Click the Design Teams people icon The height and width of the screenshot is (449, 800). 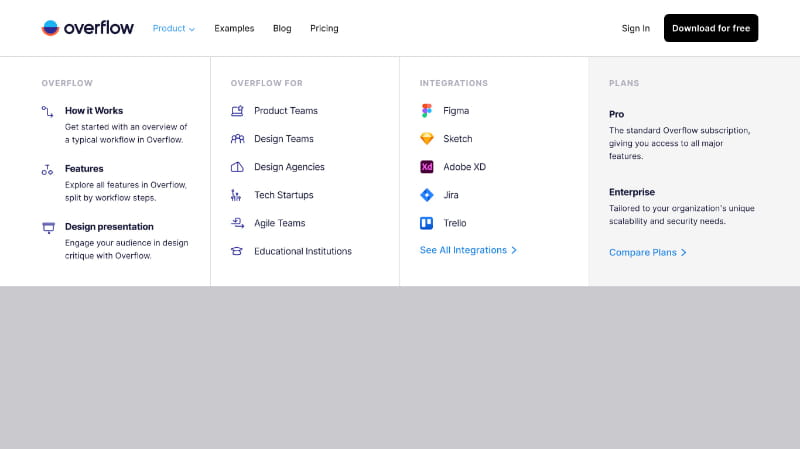click(237, 139)
